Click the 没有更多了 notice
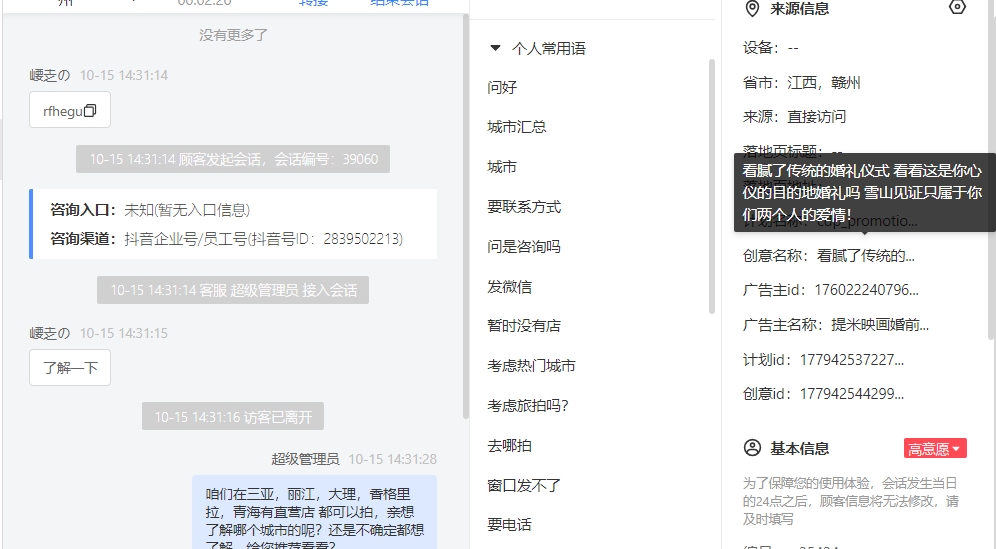Image resolution: width=996 pixels, height=549 pixels. (233, 35)
